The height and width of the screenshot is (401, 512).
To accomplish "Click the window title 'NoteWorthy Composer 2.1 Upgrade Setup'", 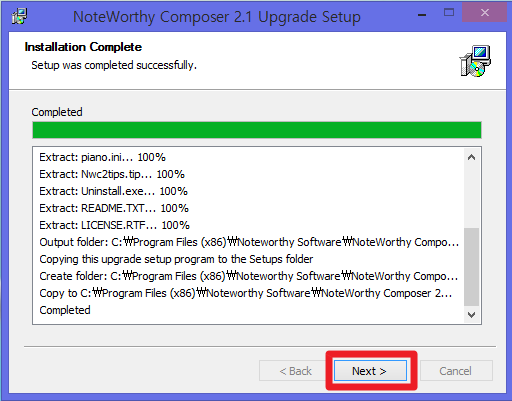I will pos(217,17).
